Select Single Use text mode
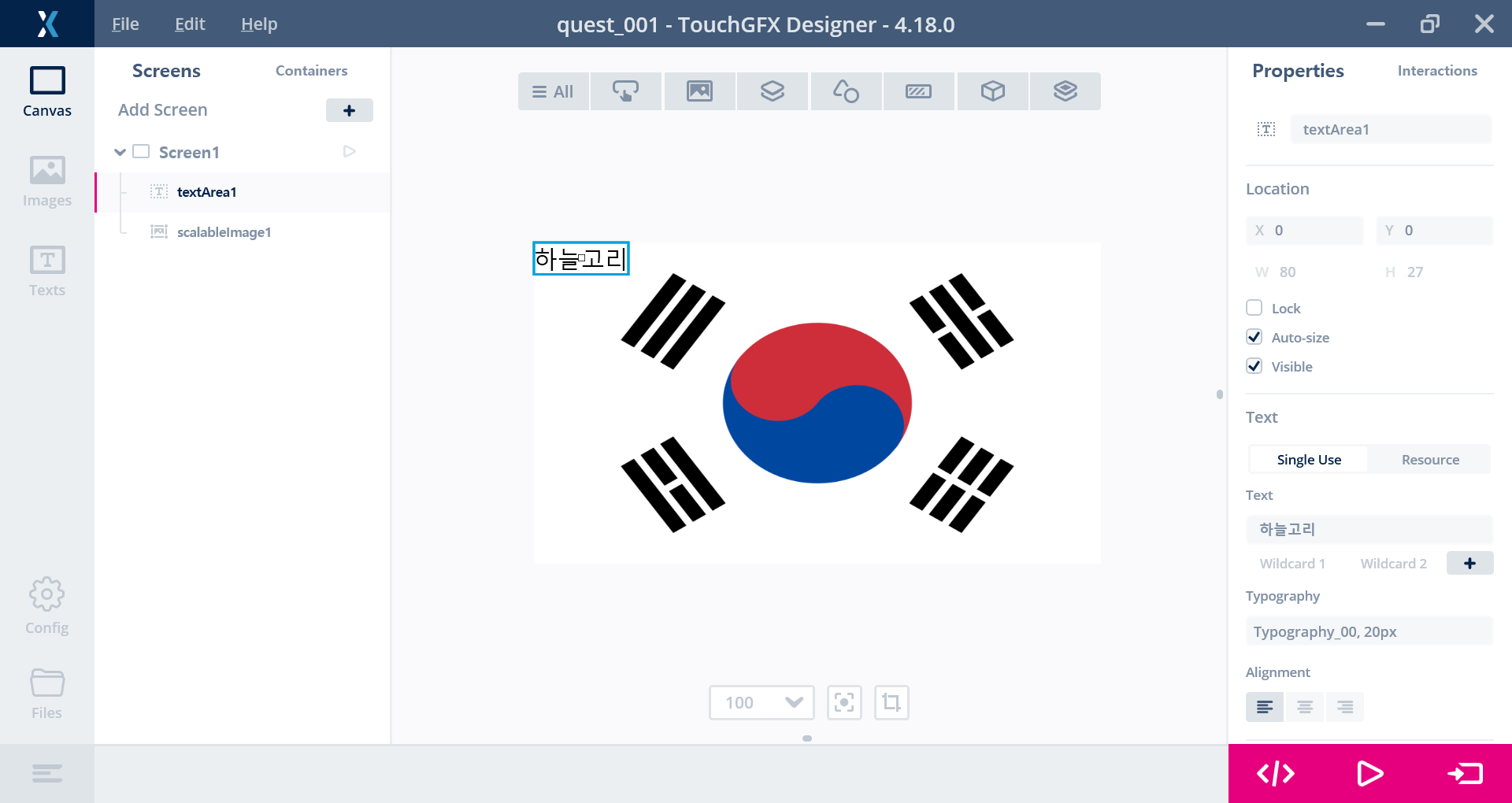The width and height of the screenshot is (1512, 803). [1309, 460]
